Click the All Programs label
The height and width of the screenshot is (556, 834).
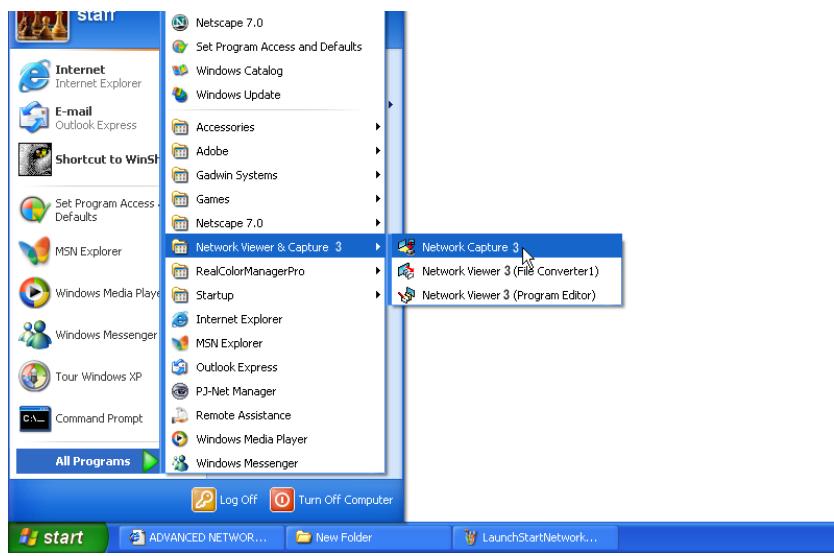pos(93,461)
